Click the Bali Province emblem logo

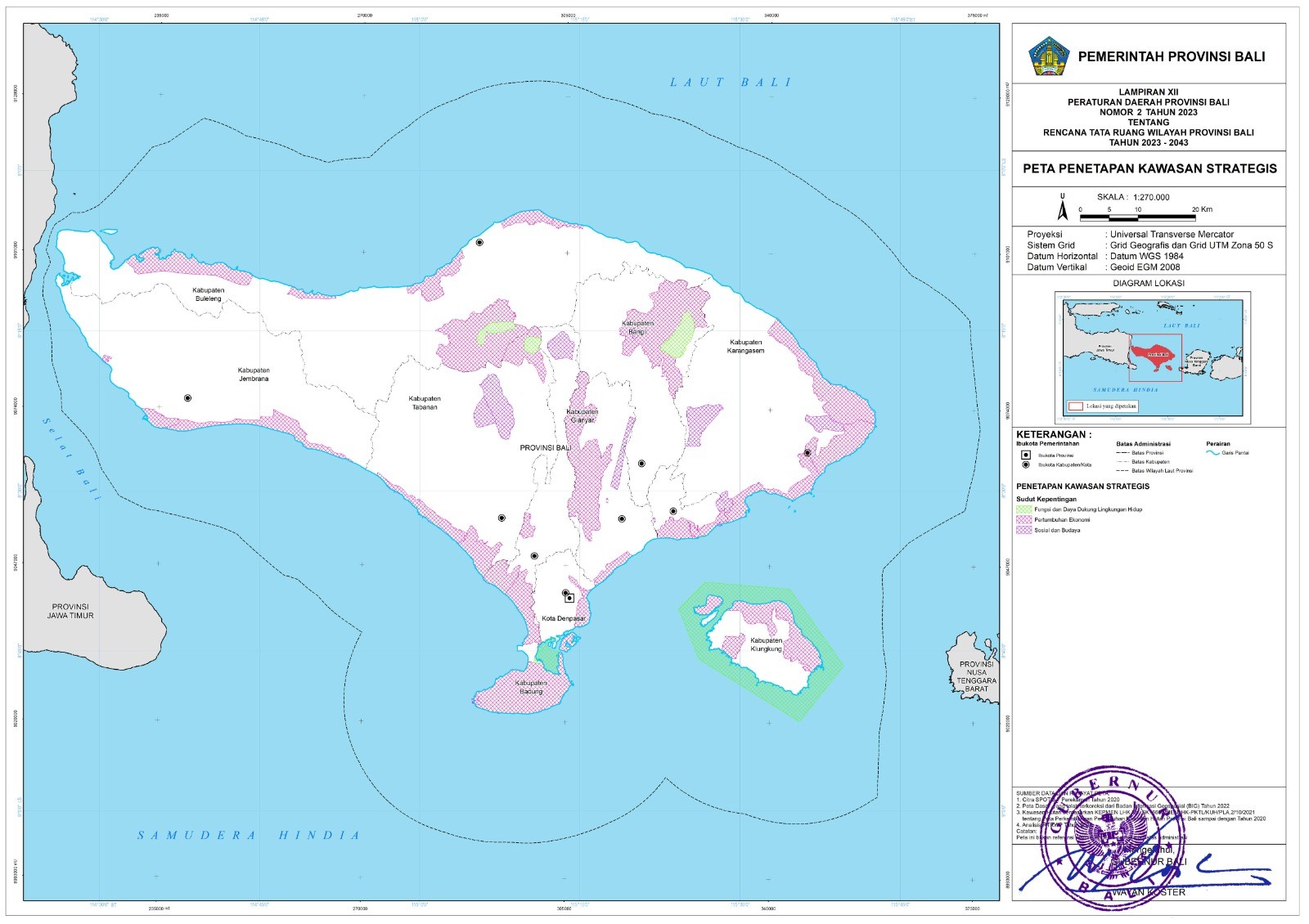[1049, 56]
